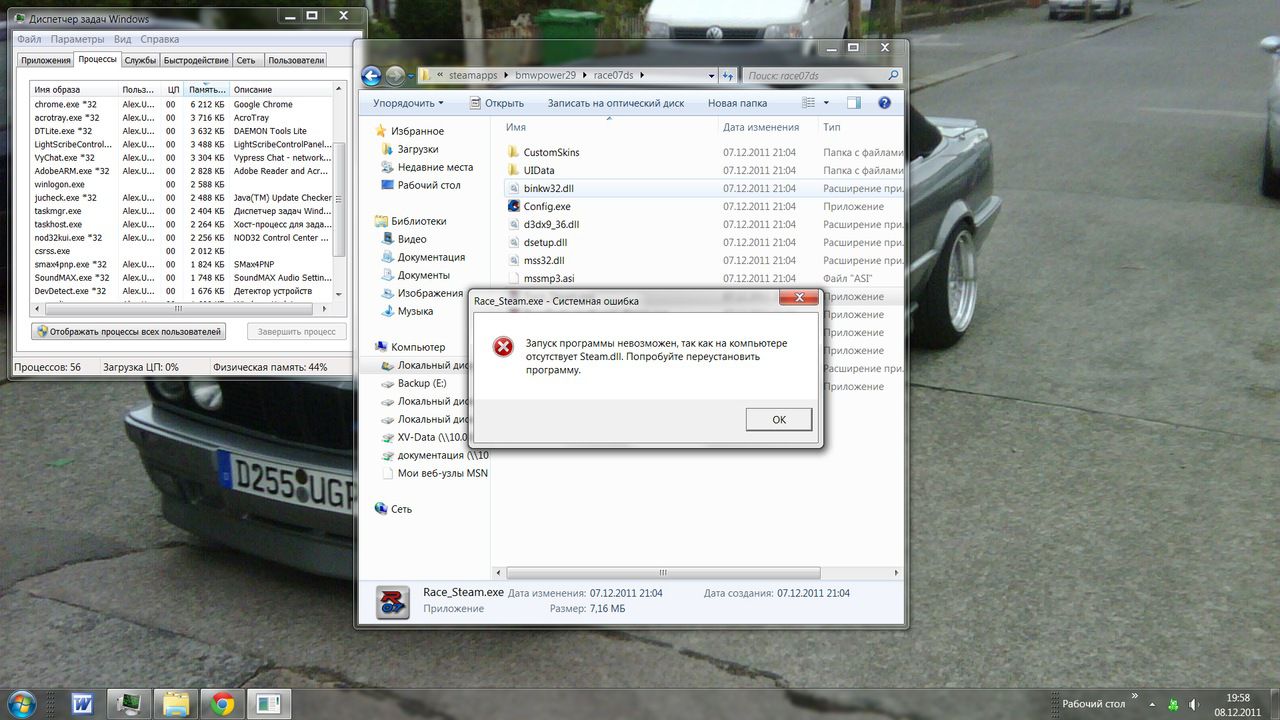The width and height of the screenshot is (1280, 720).
Task: Select d3dx9_36.dll file
Action: tap(551, 224)
